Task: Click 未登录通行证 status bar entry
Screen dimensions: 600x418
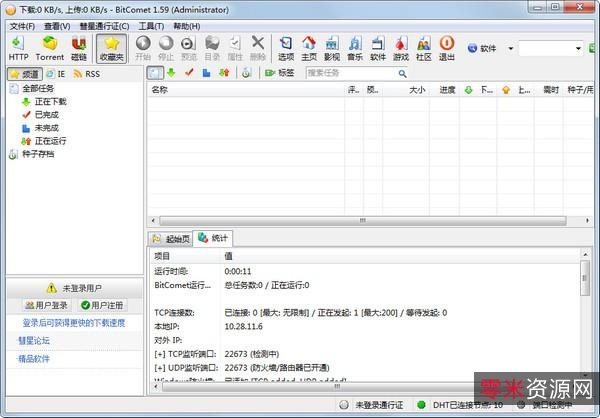Action: click(371, 405)
